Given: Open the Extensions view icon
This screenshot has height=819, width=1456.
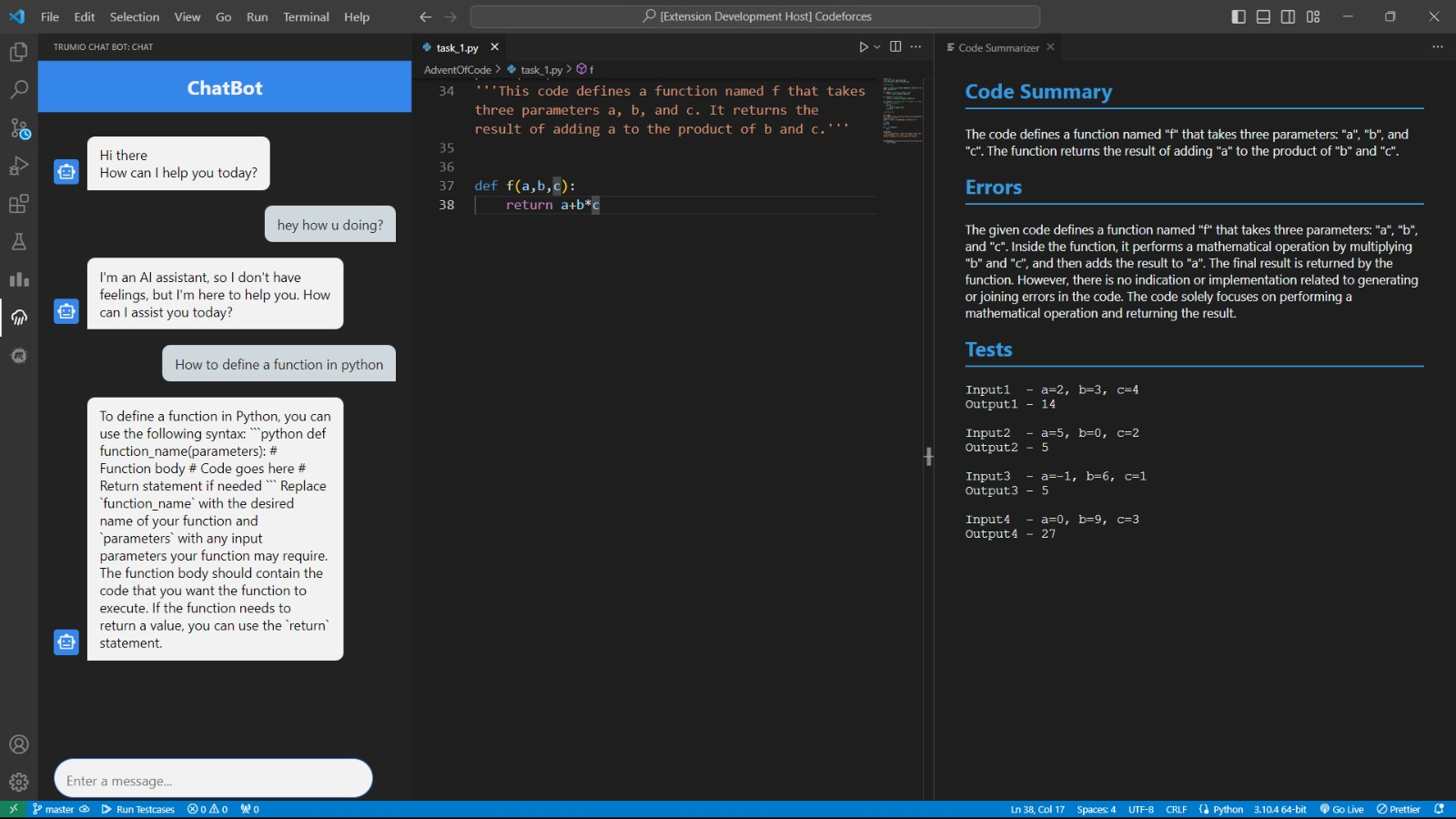Looking at the screenshot, I should (x=18, y=204).
